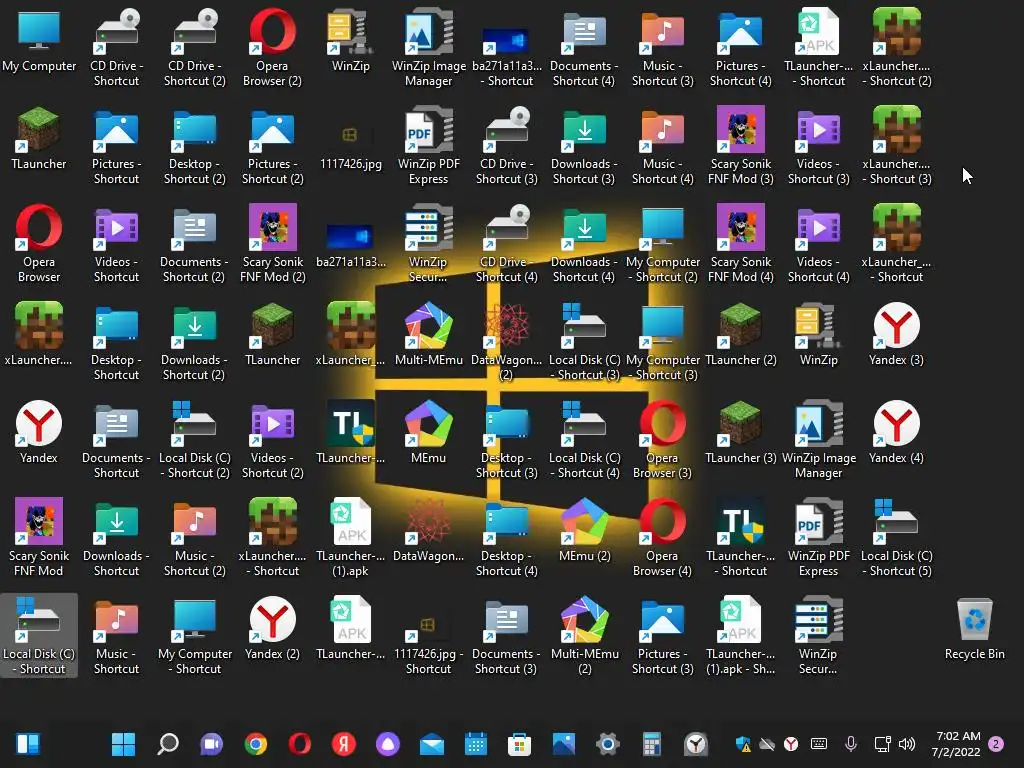Click Local Disk (C) - Shortcut (5) icon
Screen dimensions: 1024x768
897,537
